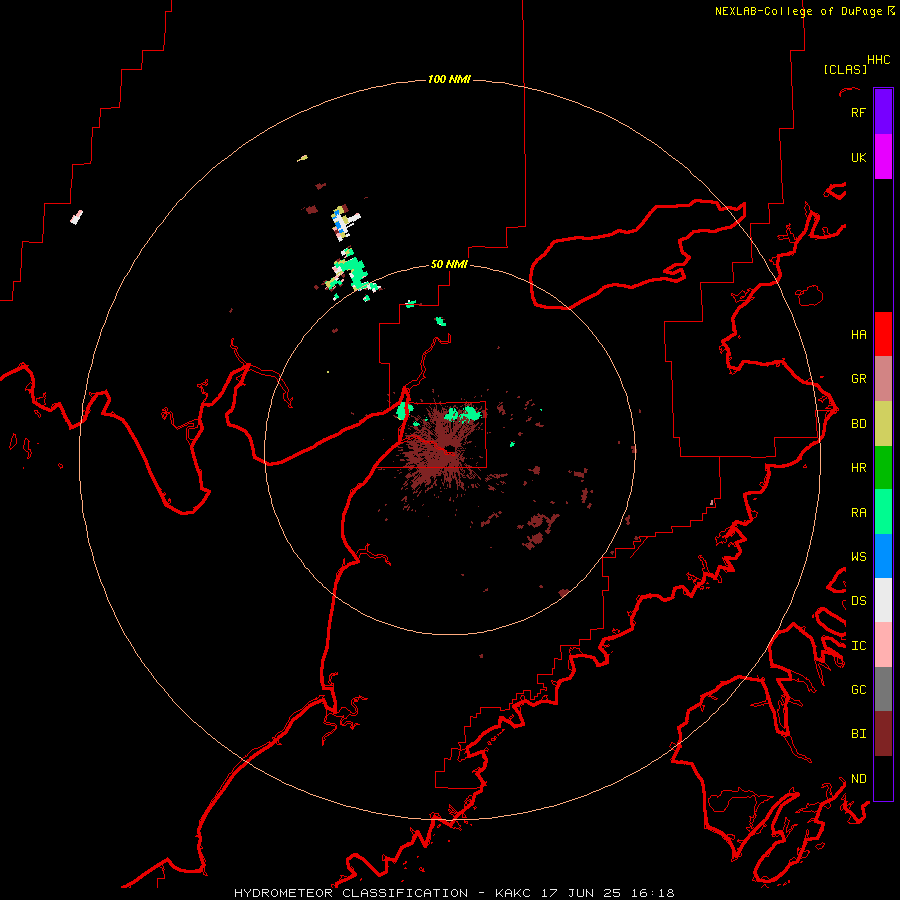The width and height of the screenshot is (900, 900).
Task: Click the 'ND' legend label
Action: [858, 779]
